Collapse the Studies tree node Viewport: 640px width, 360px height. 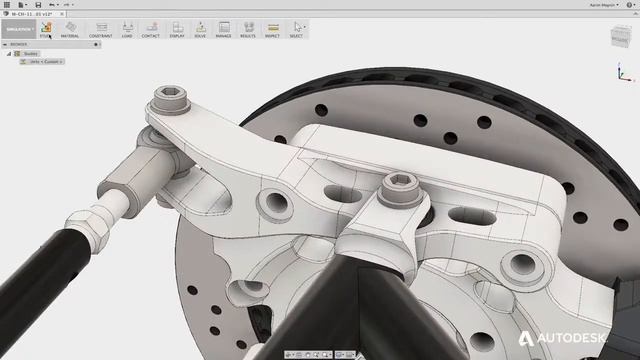click(x=9, y=53)
